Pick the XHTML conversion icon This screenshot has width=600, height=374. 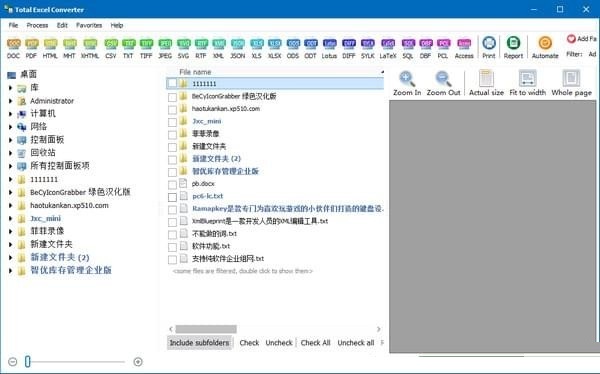[90, 48]
